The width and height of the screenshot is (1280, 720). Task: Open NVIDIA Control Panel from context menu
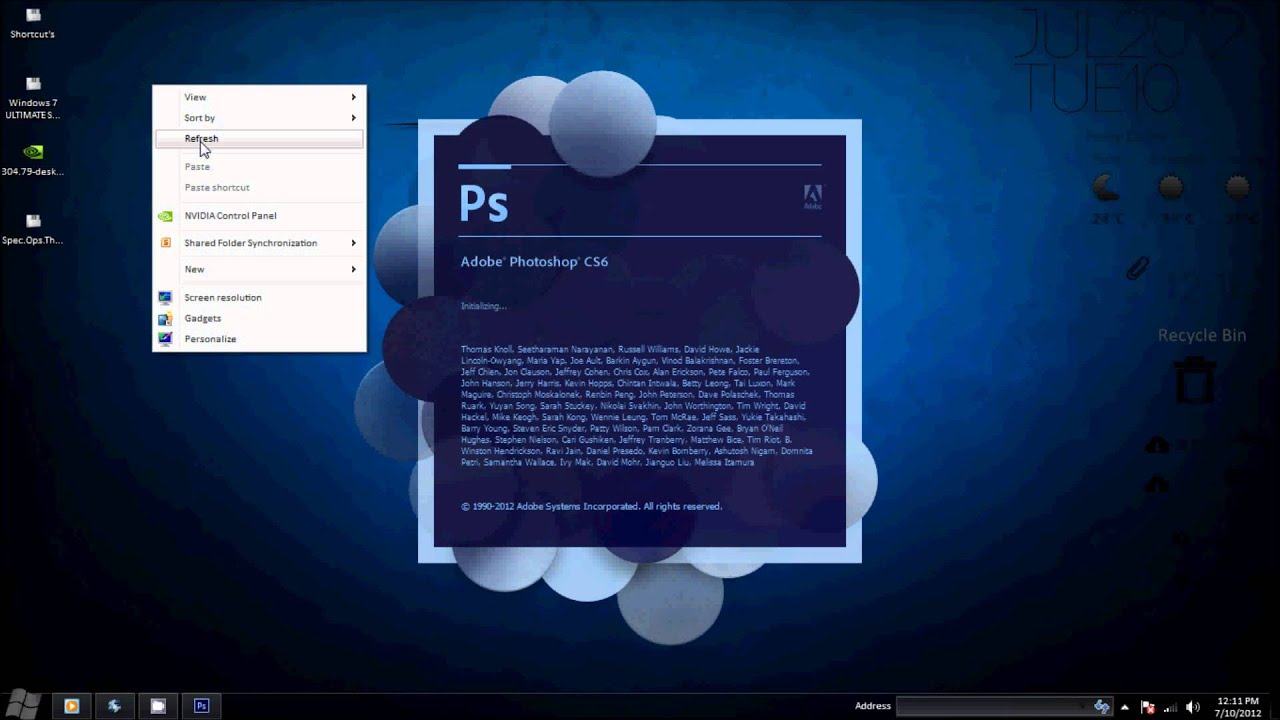[259, 216]
